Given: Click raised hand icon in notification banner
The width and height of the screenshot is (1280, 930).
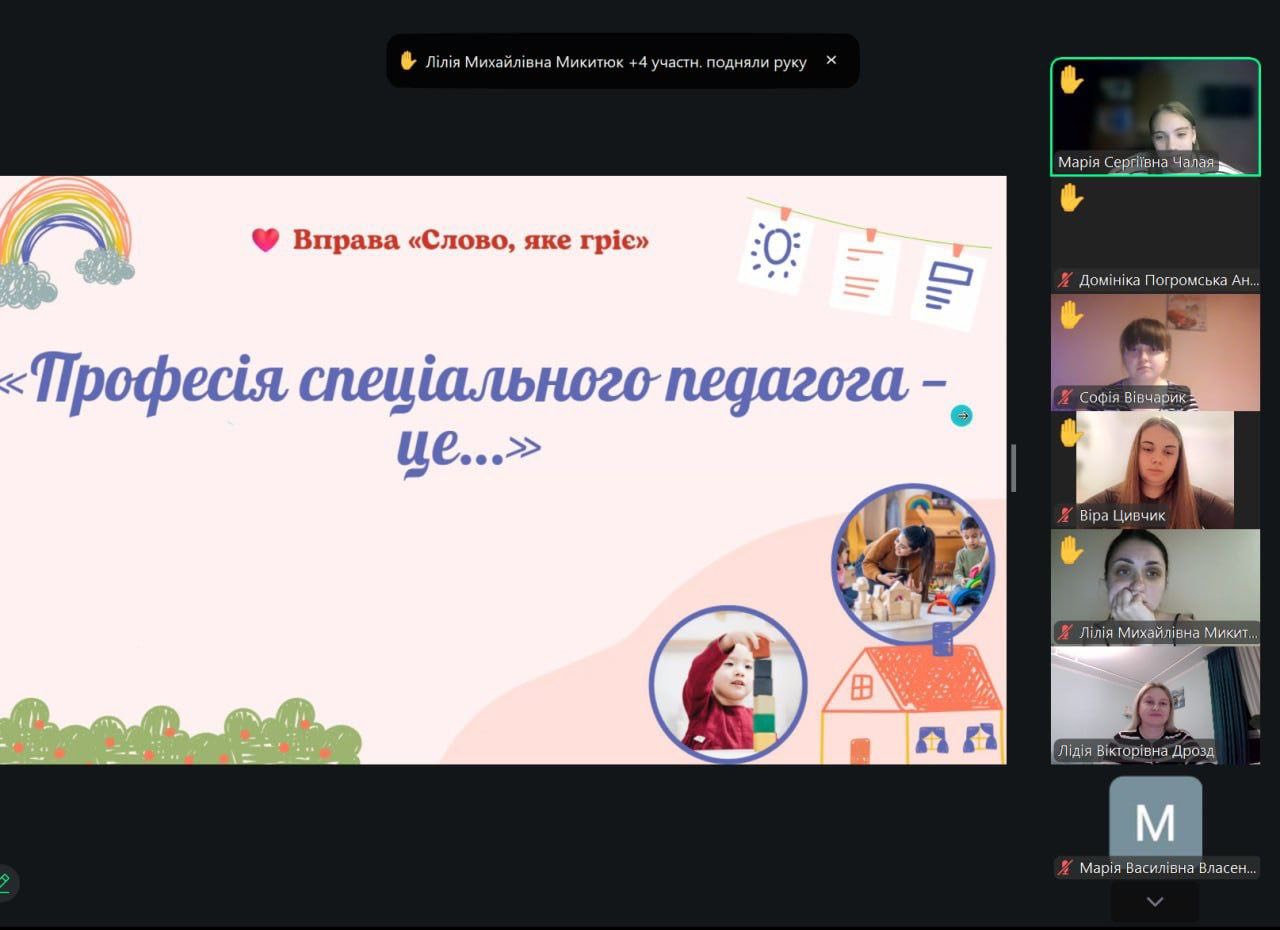Looking at the screenshot, I should (408, 60).
